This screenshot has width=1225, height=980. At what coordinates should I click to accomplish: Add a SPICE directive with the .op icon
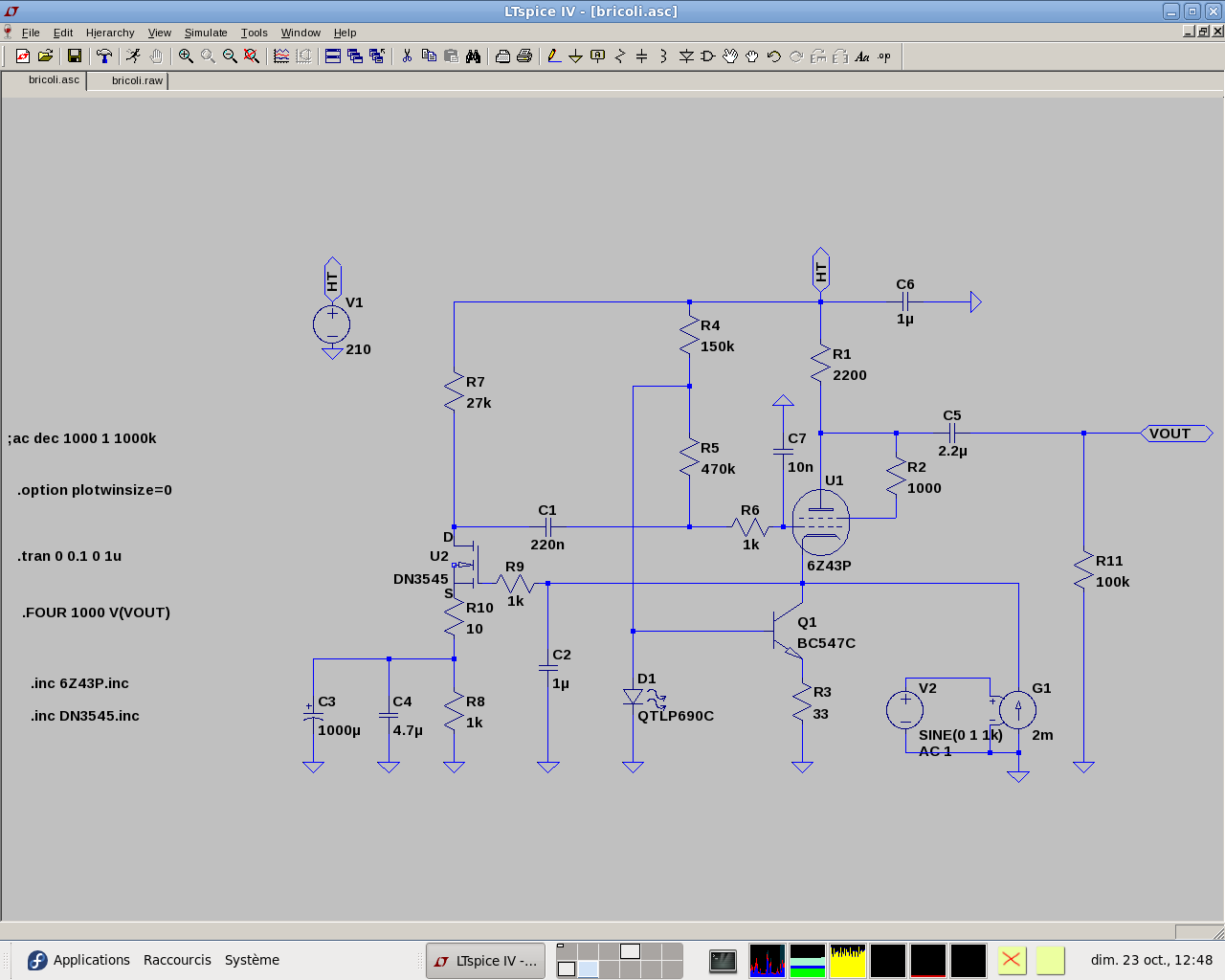[884, 56]
